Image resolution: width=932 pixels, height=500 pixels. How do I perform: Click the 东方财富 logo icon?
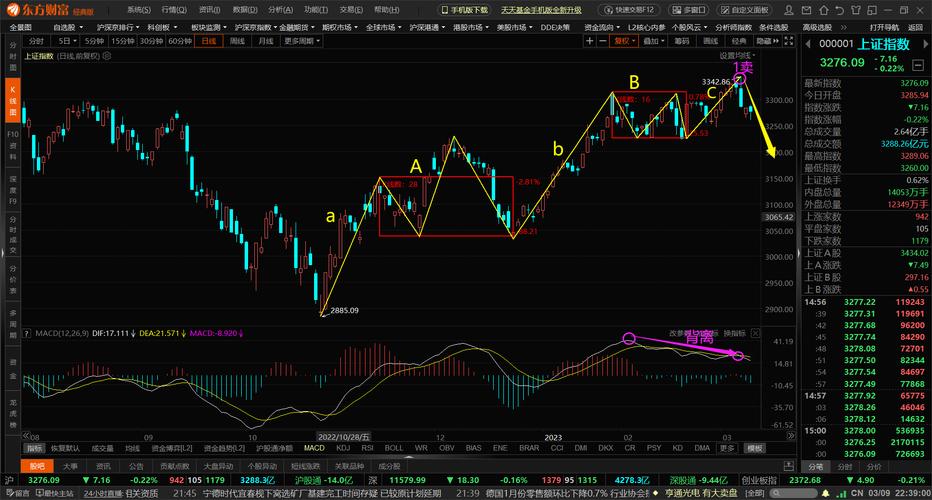(x=16, y=9)
